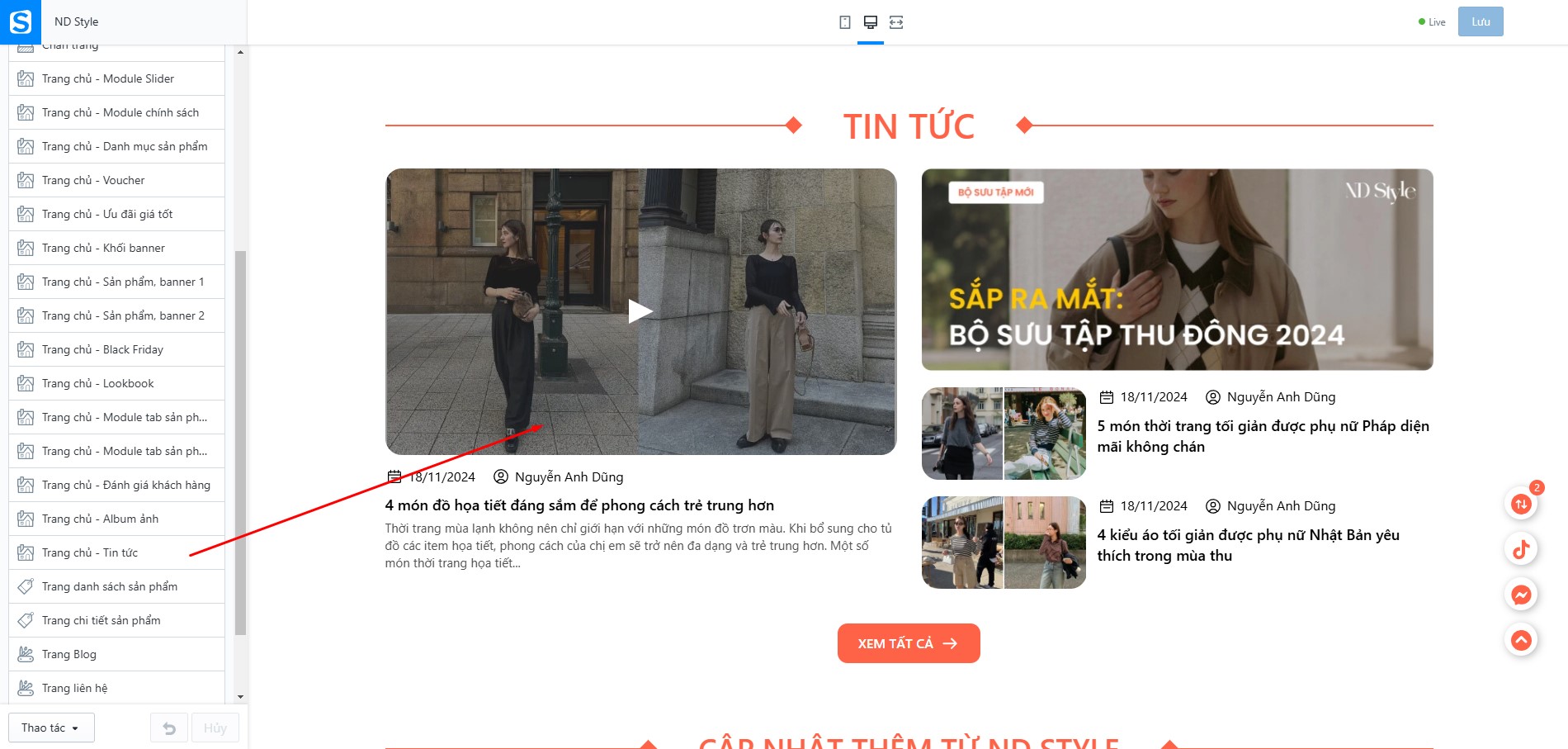
Task: Click the Đánh giá khách hàng section icon
Action: (26, 485)
